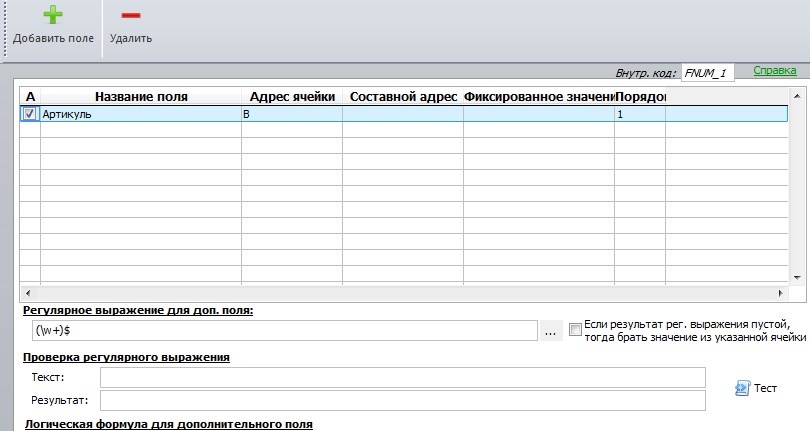810x431 pixels.
Task: Click the green plus Add field icon
Action: tap(53, 14)
